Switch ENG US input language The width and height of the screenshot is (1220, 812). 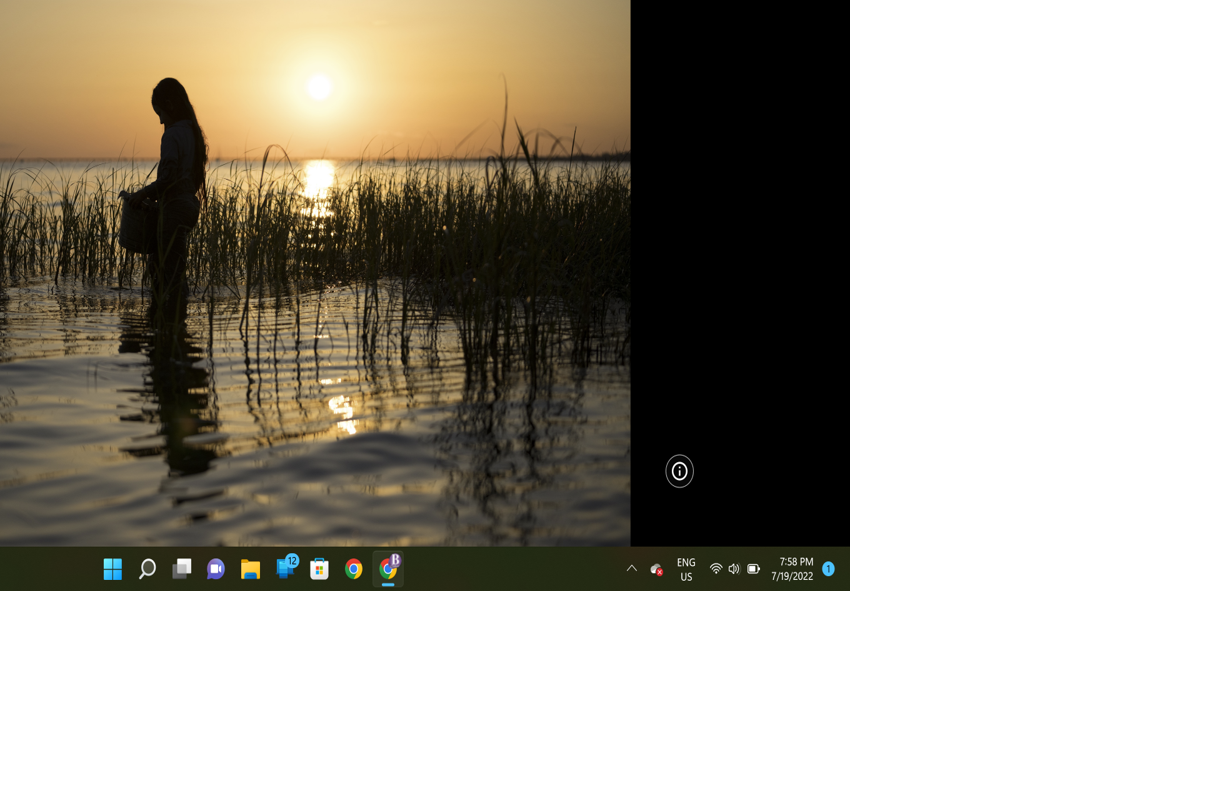pyautogui.click(x=686, y=569)
